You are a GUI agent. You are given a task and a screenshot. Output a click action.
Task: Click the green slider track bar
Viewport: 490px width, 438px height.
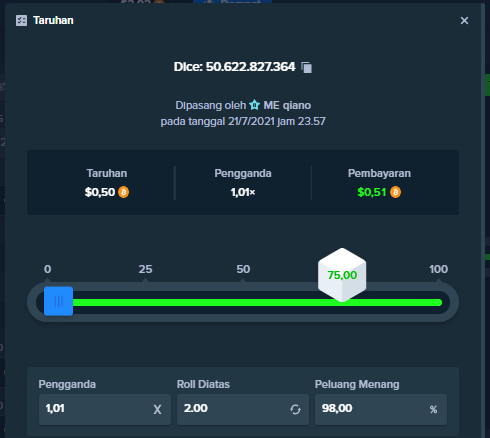[257, 303]
